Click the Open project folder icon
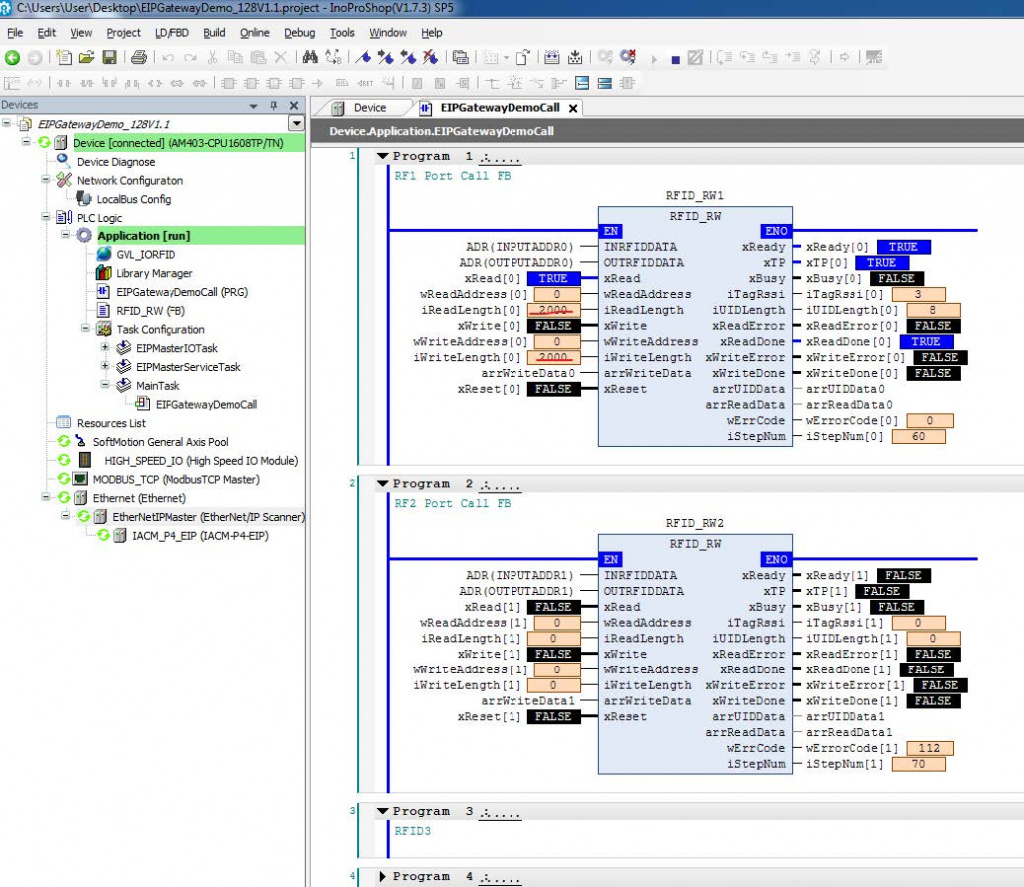1024x887 pixels. tap(86, 57)
